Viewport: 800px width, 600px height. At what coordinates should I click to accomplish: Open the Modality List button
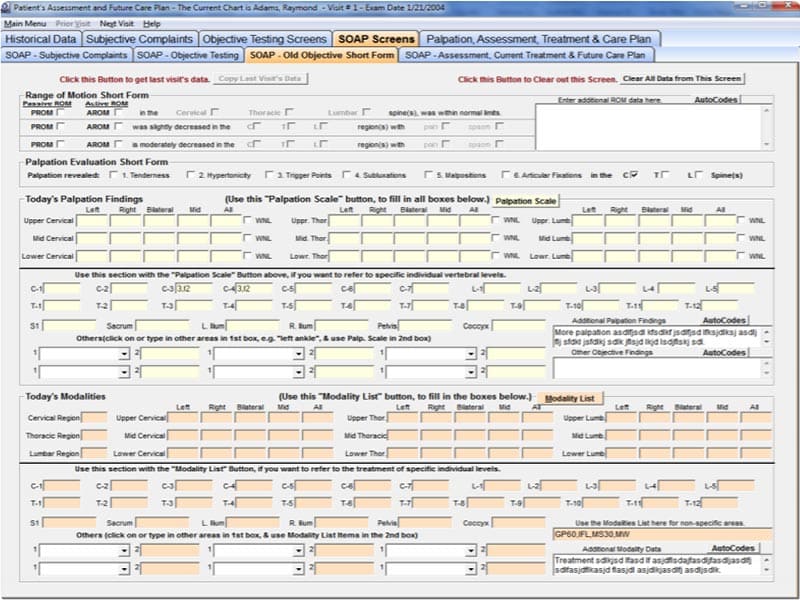(569, 398)
